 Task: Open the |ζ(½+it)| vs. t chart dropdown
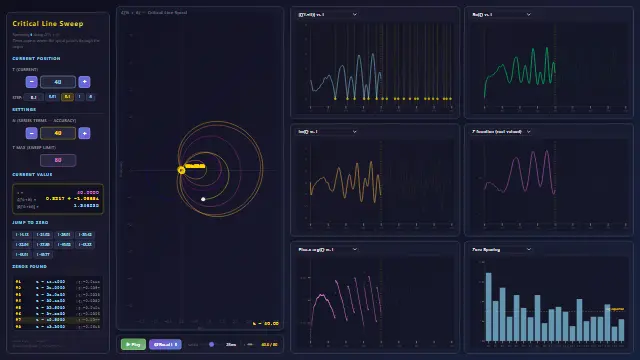[x=327, y=14]
